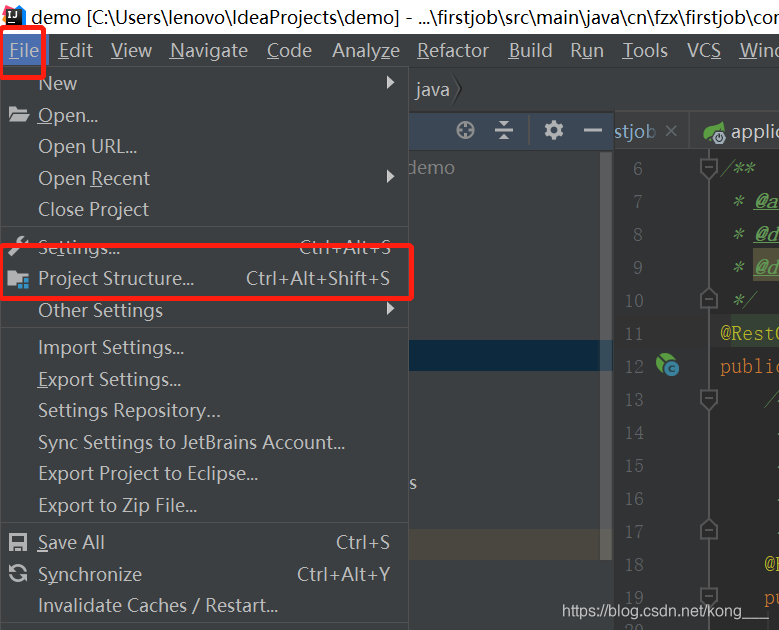
Task: Open the Navigate menu
Action: 209,51
